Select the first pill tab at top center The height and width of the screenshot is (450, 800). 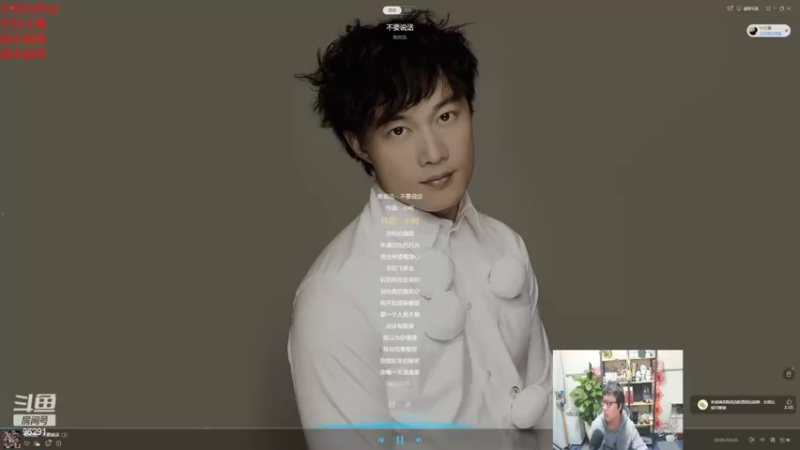click(392, 10)
